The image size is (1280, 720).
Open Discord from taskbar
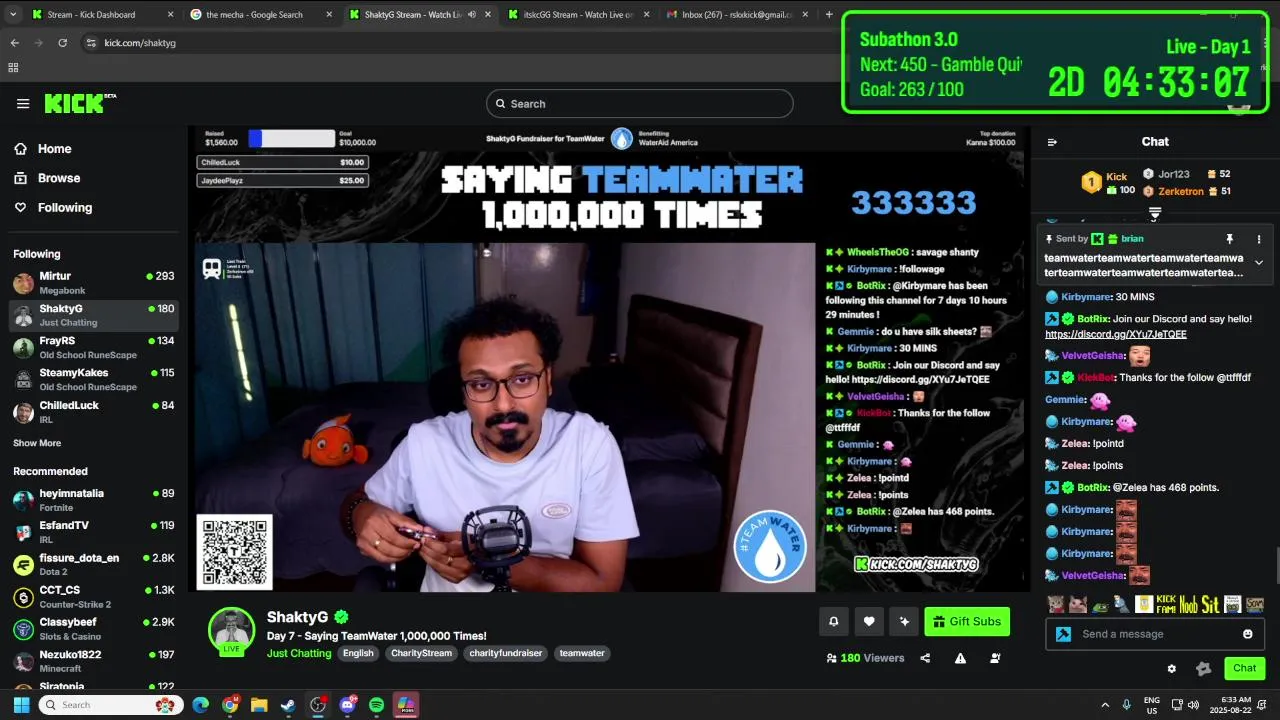[348, 705]
